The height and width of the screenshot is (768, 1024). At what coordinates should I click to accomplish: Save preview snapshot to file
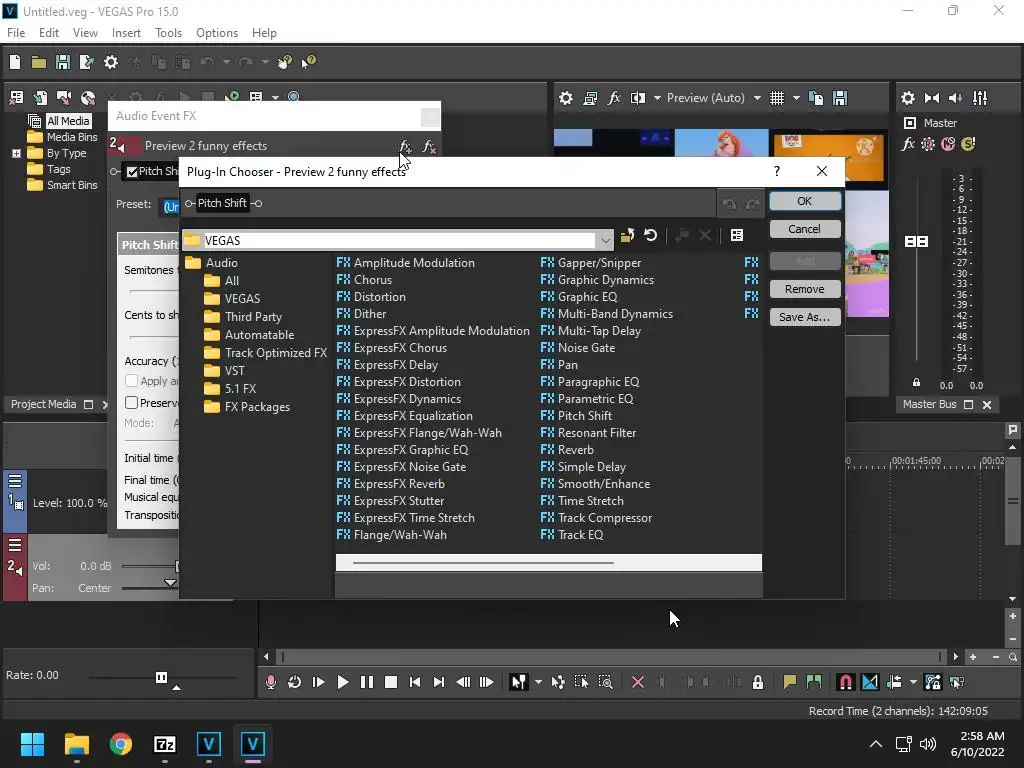[840, 98]
